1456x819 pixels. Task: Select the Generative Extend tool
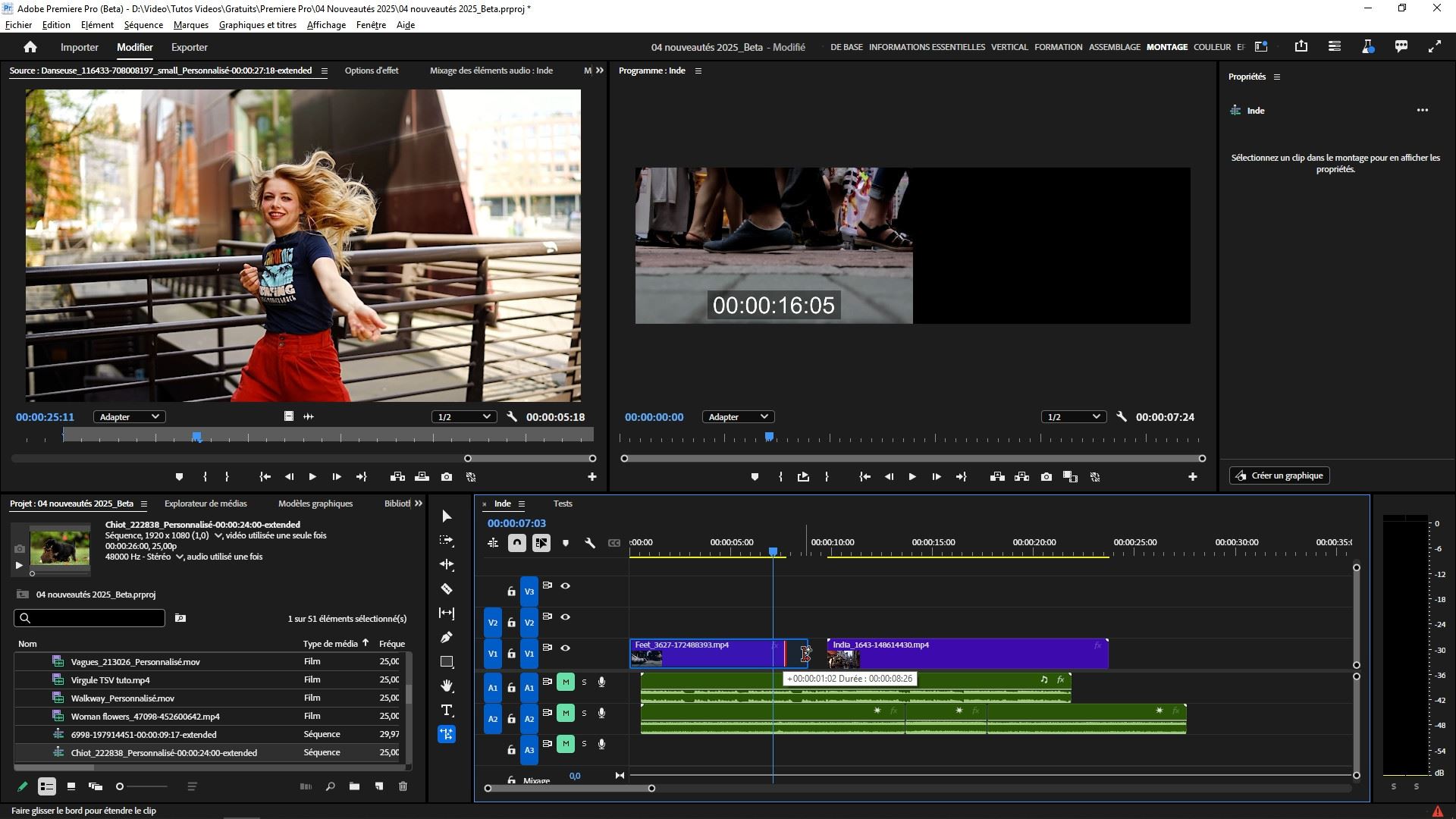click(x=447, y=734)
